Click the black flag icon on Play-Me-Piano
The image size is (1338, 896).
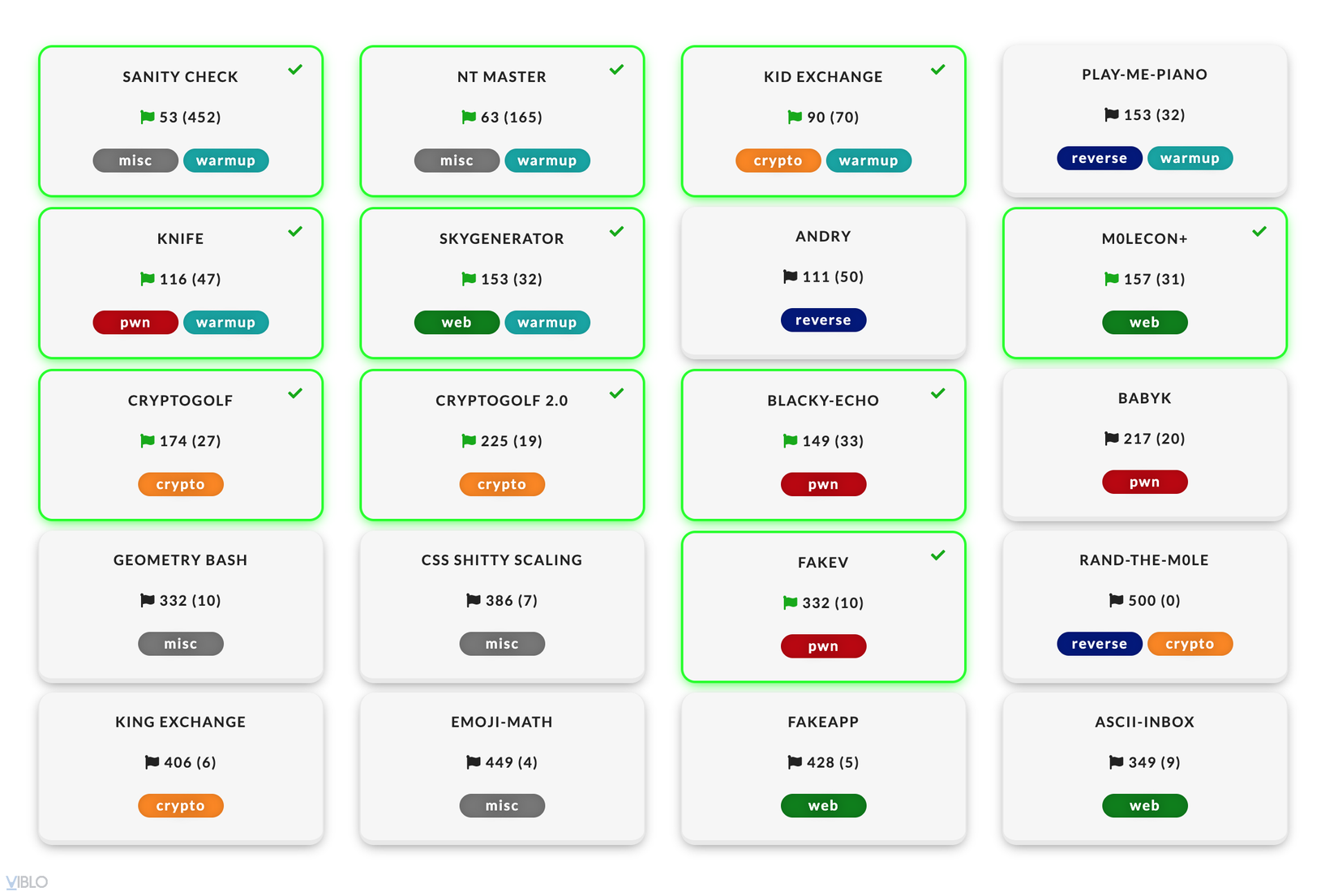click(x=1112, y=115)
